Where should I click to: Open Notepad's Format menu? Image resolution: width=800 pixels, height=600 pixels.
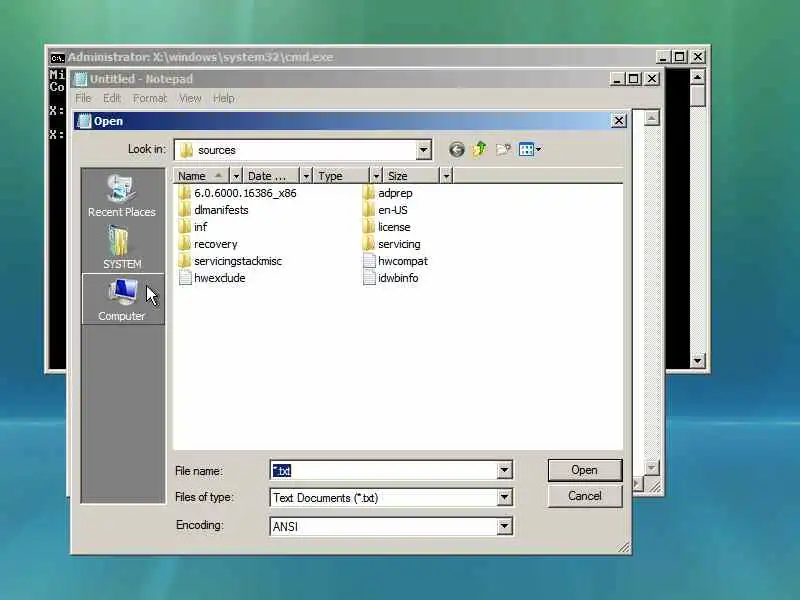point(149,98)
